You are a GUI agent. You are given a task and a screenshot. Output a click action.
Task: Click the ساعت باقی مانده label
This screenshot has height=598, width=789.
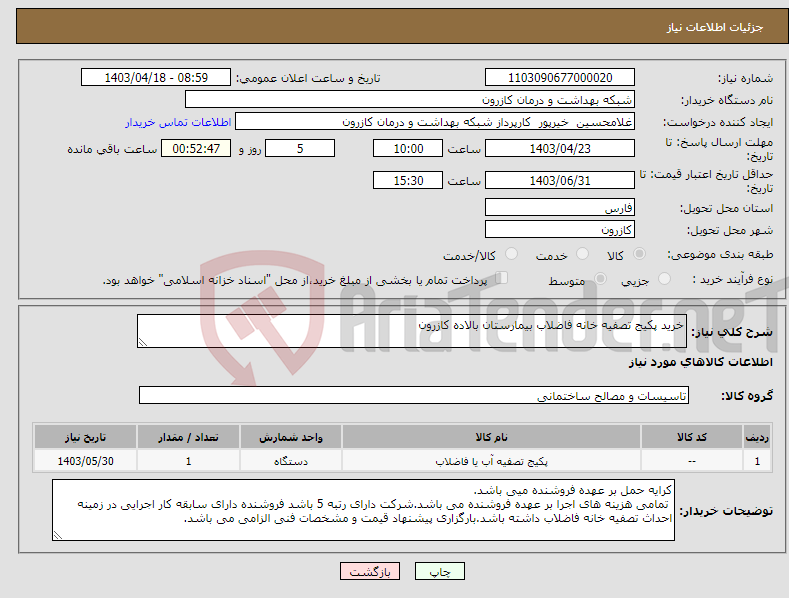point(112,150)
